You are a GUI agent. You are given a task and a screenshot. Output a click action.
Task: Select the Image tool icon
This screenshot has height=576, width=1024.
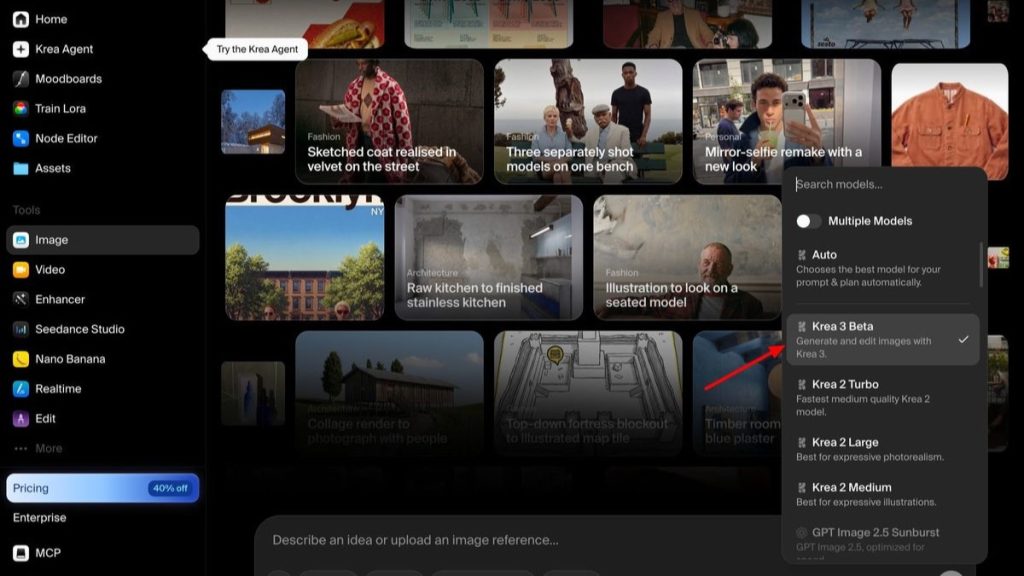click(20, 240)
